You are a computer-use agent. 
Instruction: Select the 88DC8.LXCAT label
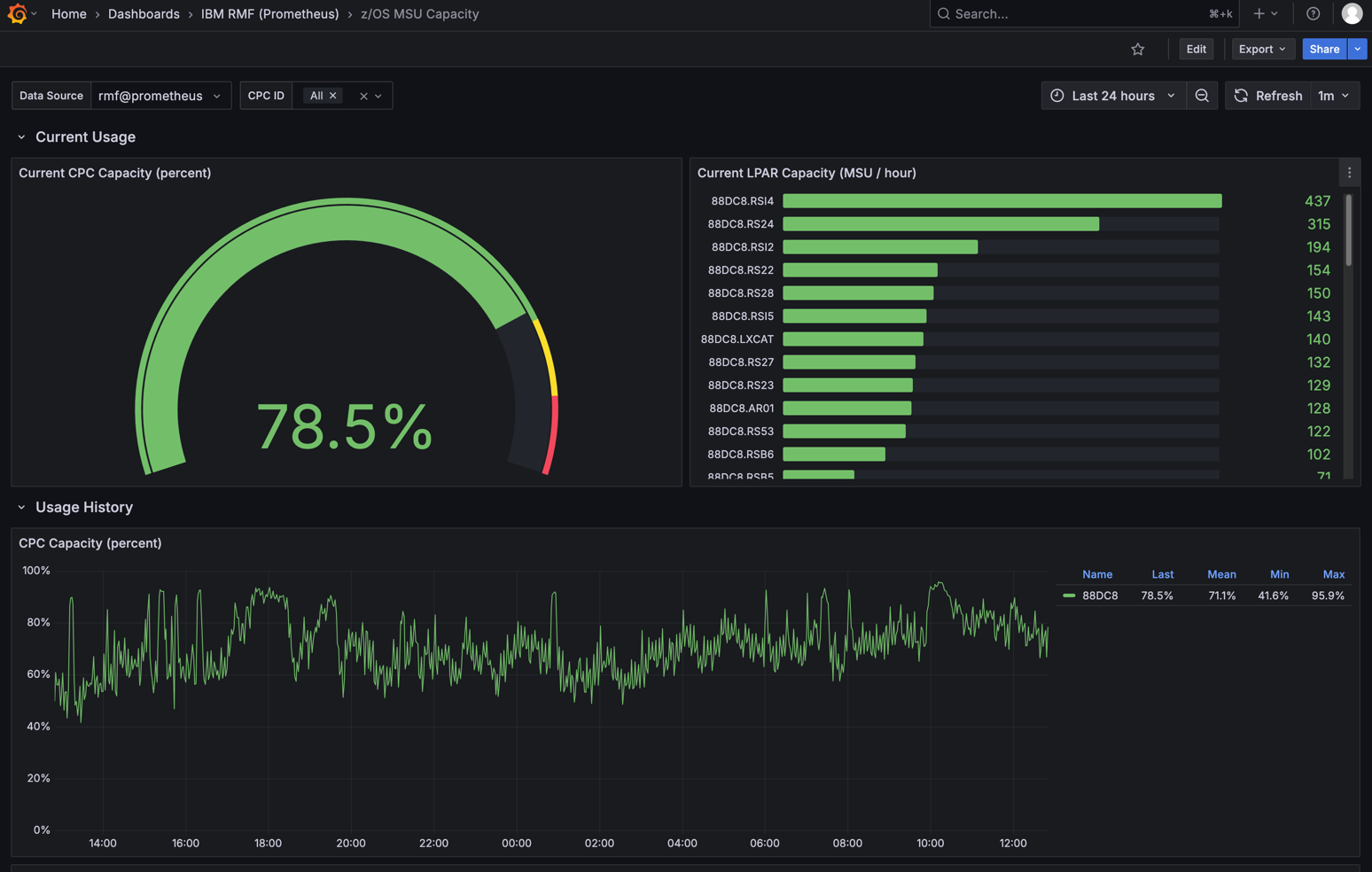pyautogui.click(x=737, y=339)
